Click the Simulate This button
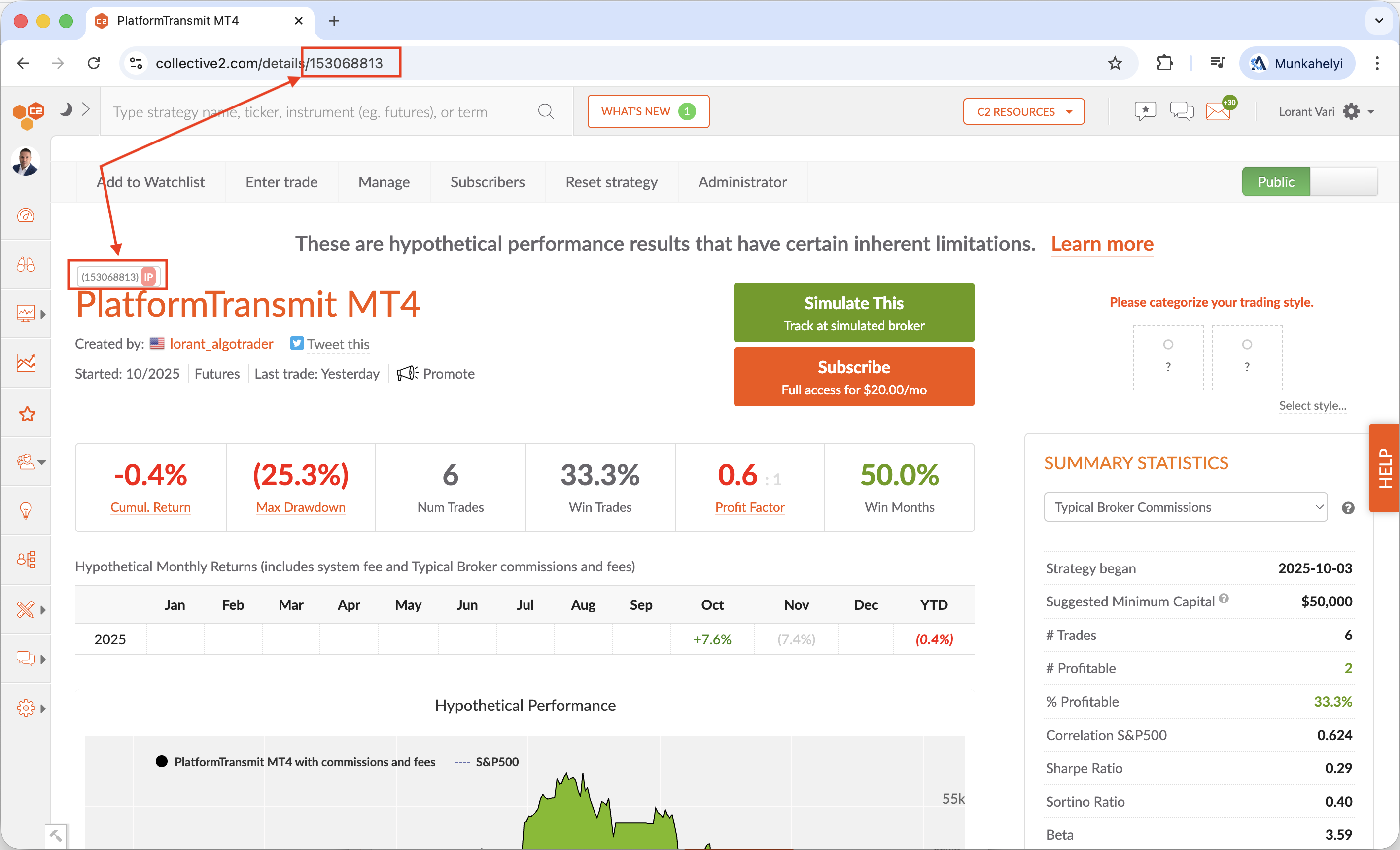This screenshot has height=850, width=1400. [x=853, y=313]
